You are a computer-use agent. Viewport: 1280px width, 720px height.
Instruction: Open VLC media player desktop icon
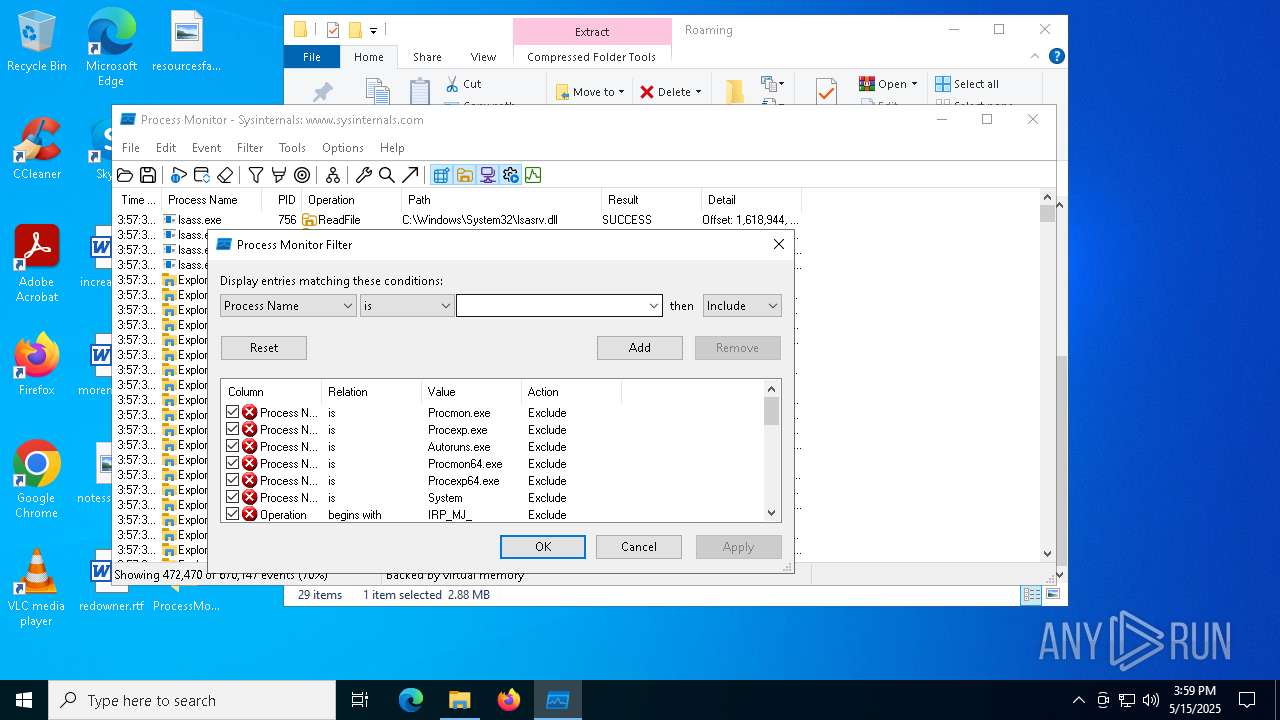pyautogui.click(x=37, y=588)
